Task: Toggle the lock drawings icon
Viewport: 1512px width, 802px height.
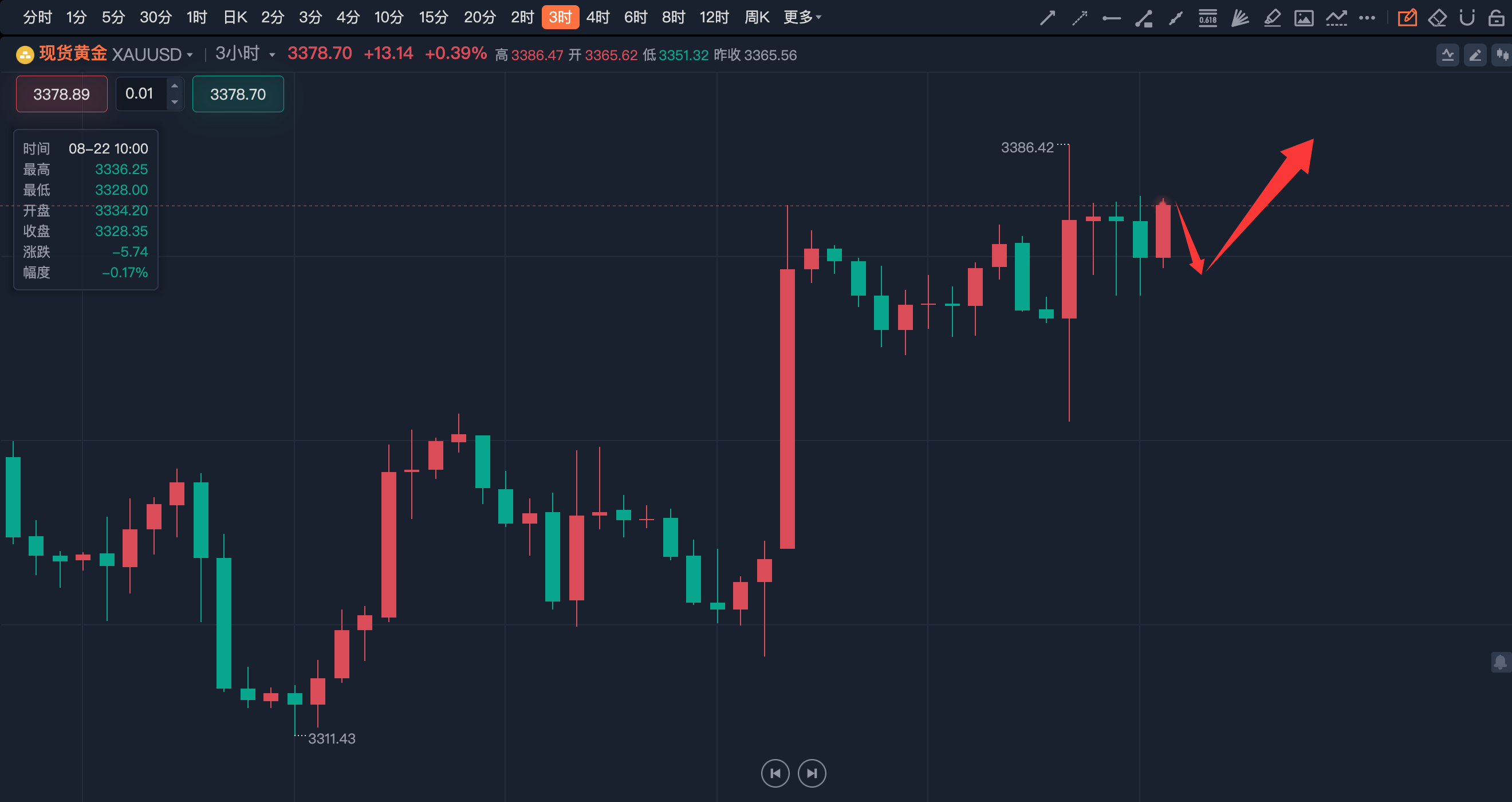Action: 1496,18
